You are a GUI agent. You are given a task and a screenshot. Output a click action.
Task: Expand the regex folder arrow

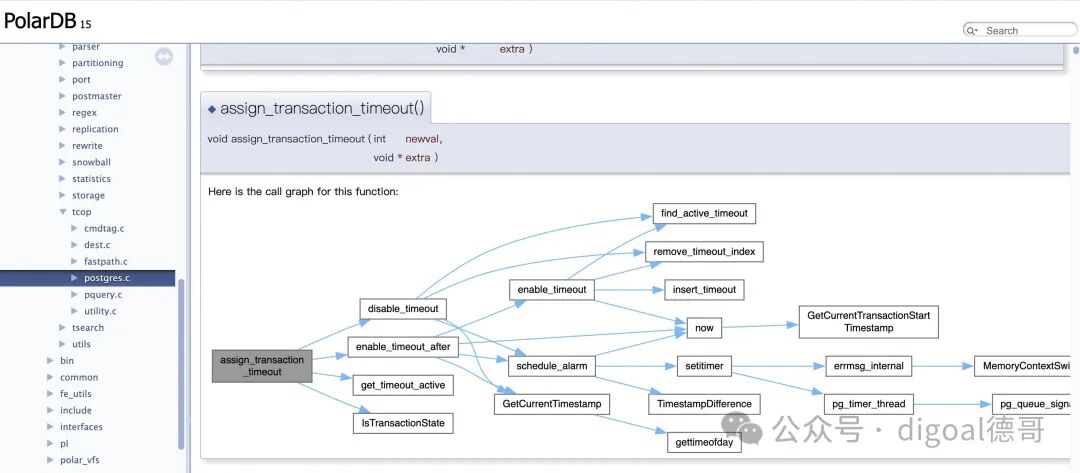click(x=63, y=113)
